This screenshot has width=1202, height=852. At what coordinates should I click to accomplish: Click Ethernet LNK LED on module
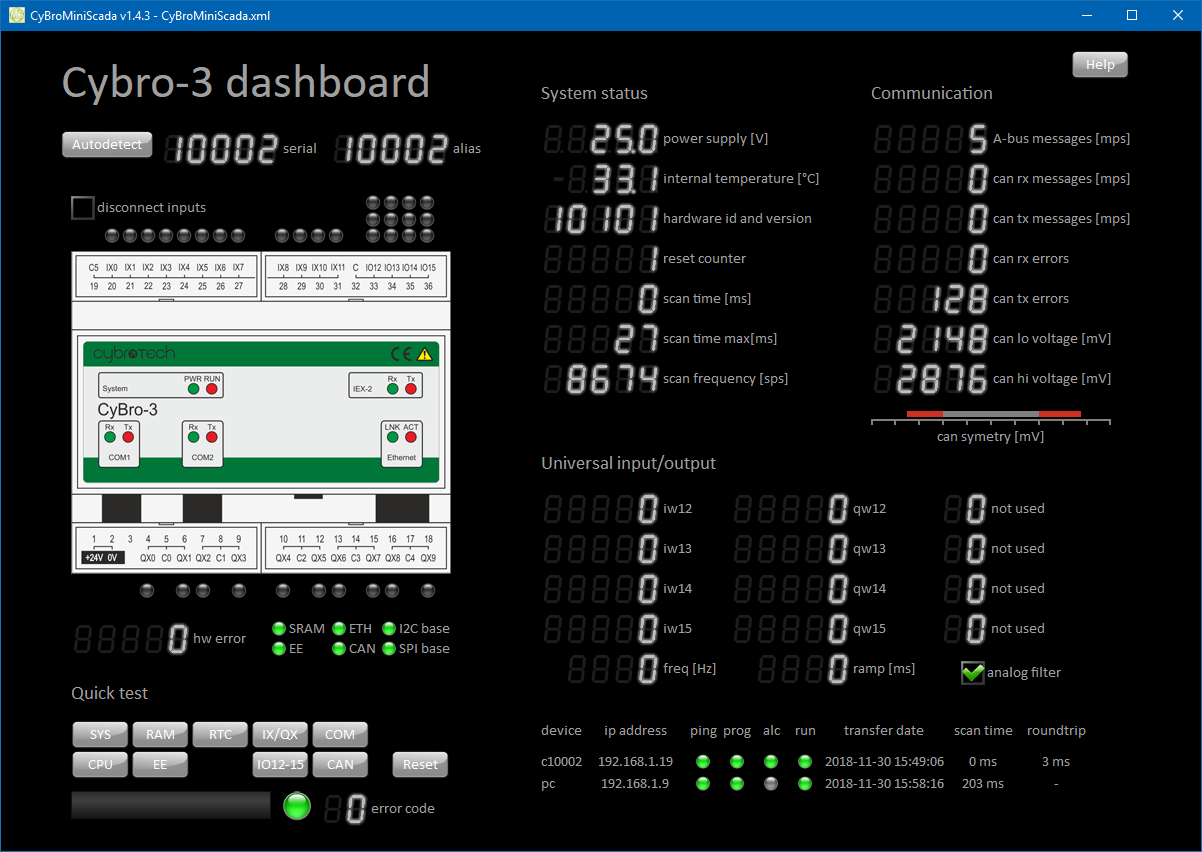[x=392, y=436]
